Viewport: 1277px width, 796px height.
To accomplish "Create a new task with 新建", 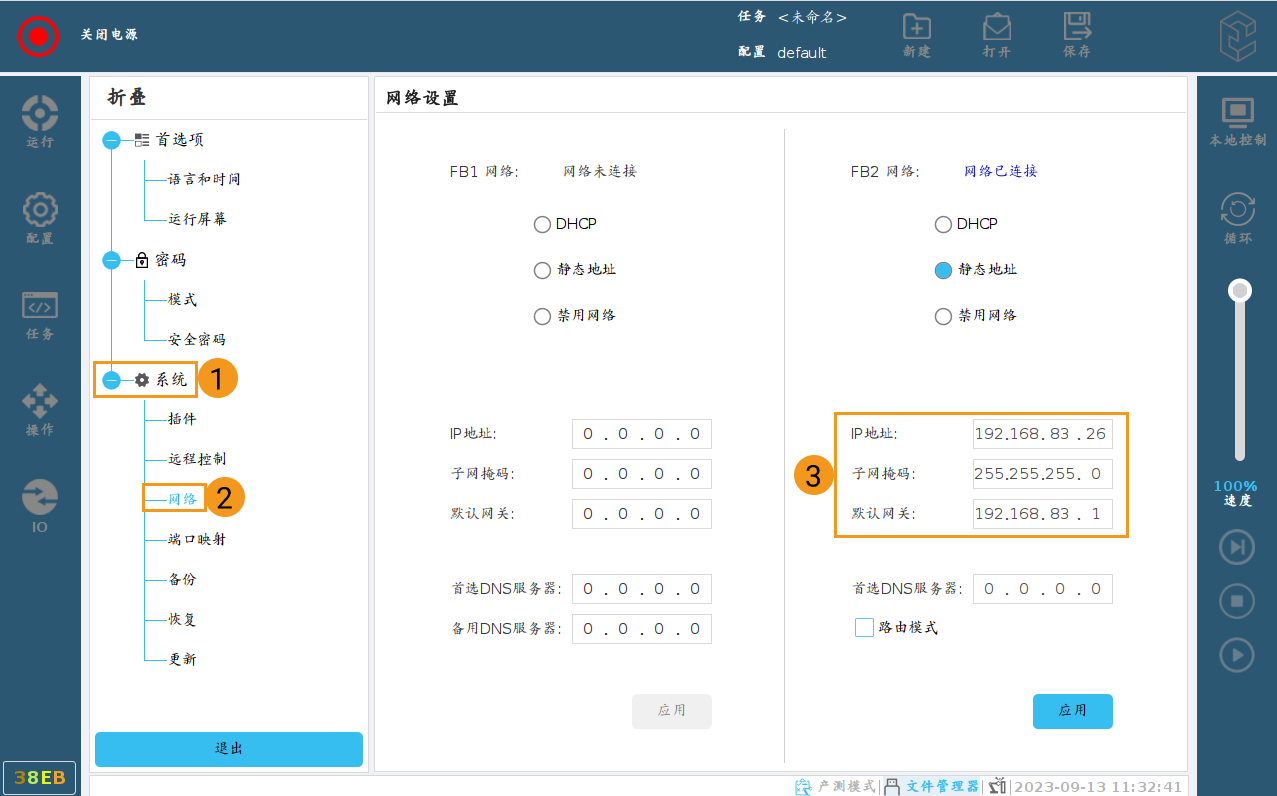I will click(916, 33).
